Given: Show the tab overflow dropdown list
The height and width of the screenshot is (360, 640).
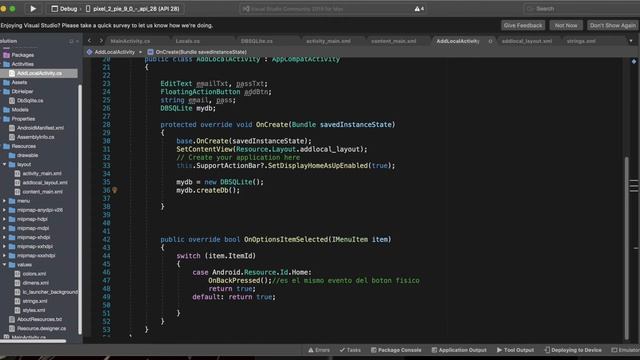Looking at the screenshot, I should tap(631, 41).
